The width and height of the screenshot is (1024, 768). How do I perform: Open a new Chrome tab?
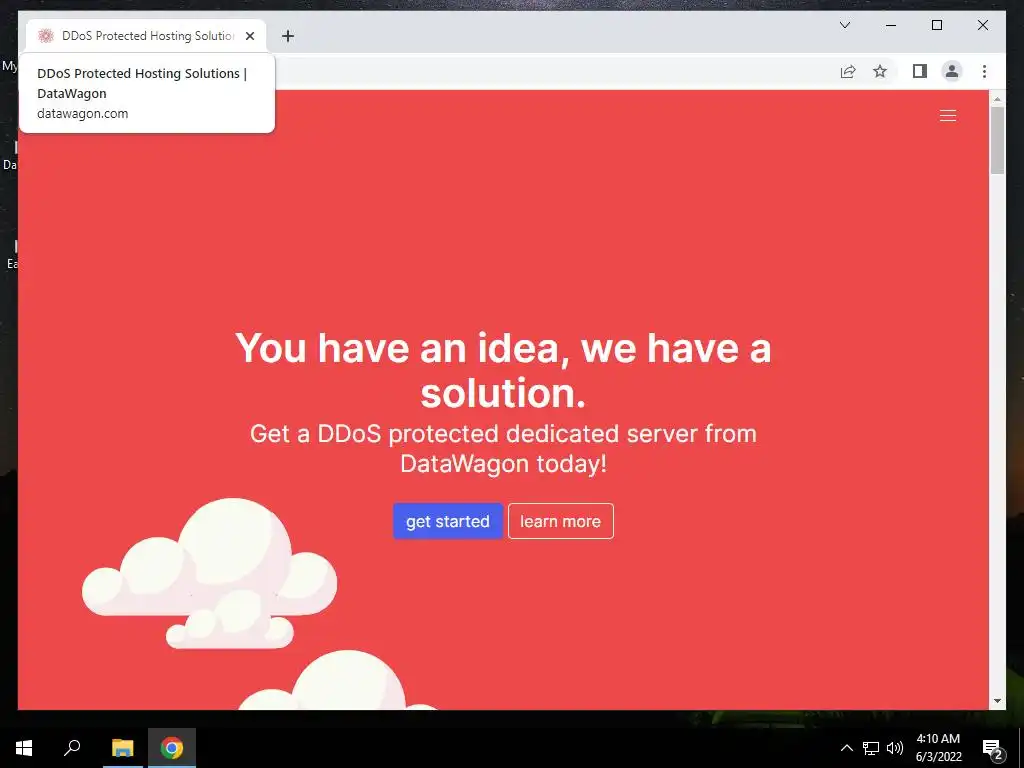click(288, 36)
